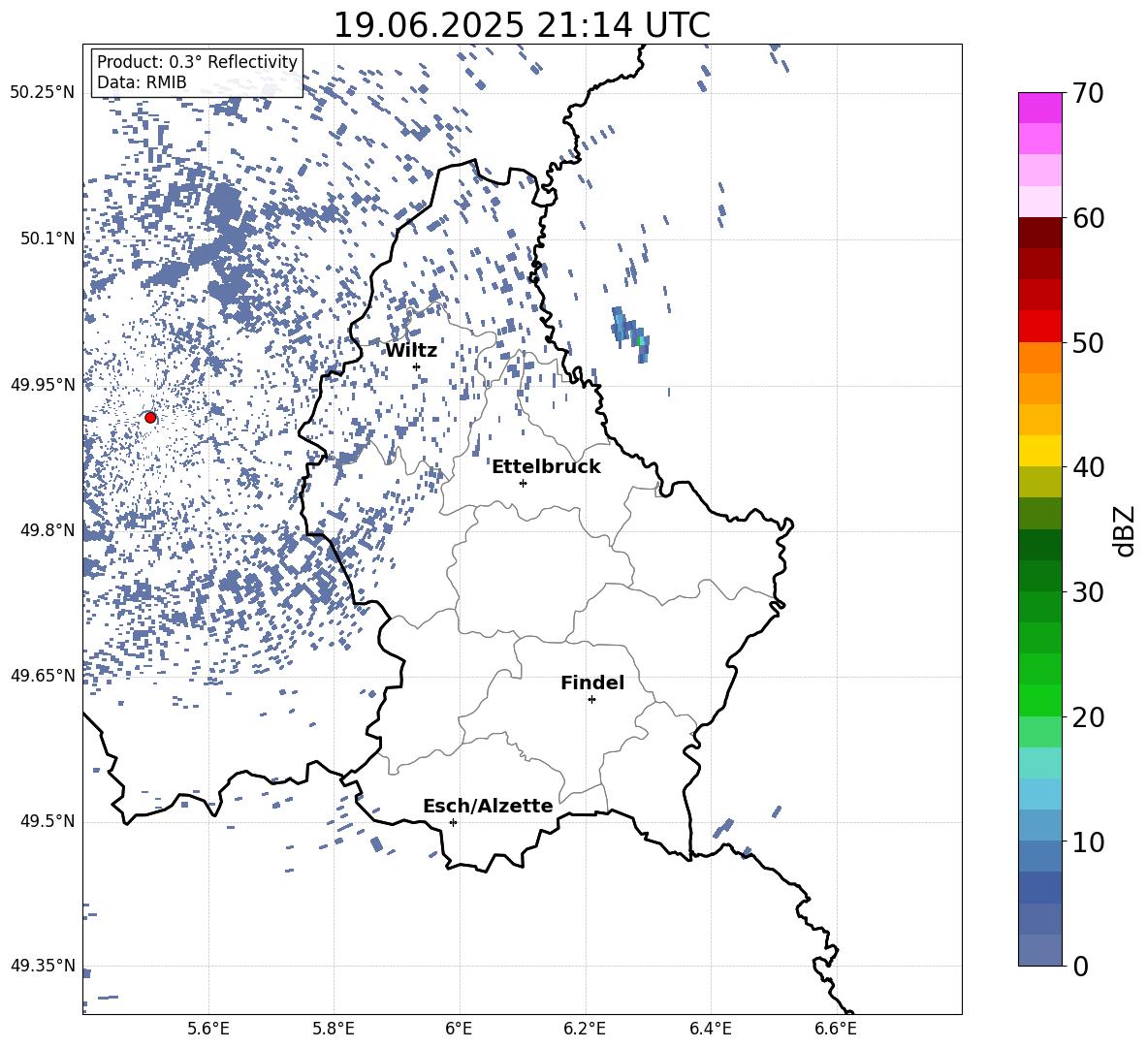This screenshot has height=1048, width=1148.
Task: Click the yellow colorbar swatch above 40
Action: [x=1039, y=451]
